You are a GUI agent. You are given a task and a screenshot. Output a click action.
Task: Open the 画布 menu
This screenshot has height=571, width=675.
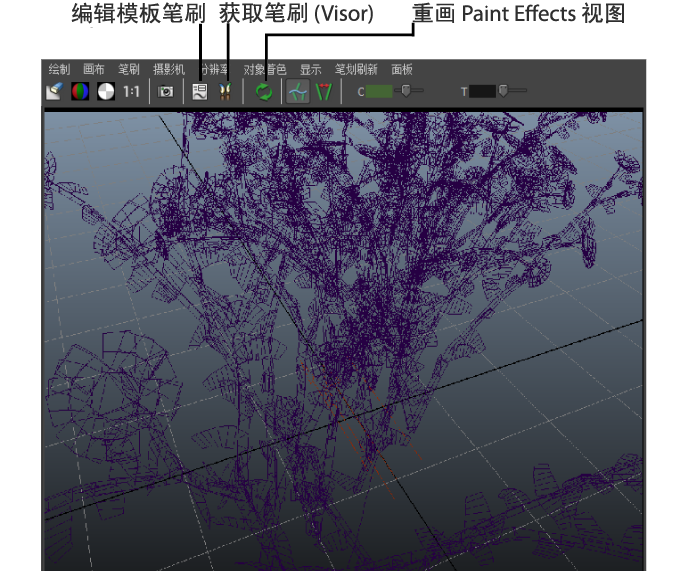[x=94, y=70]
